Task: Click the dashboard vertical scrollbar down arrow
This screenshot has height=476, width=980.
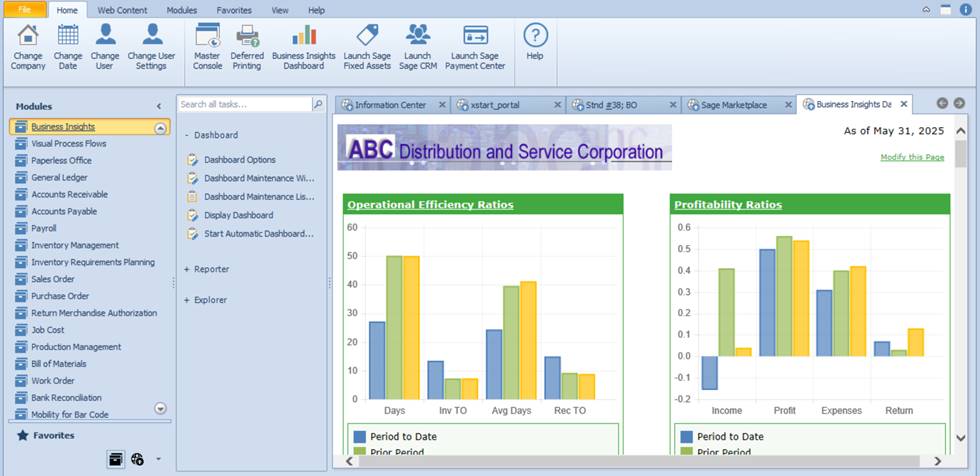Action: click(x=961, y=439)
